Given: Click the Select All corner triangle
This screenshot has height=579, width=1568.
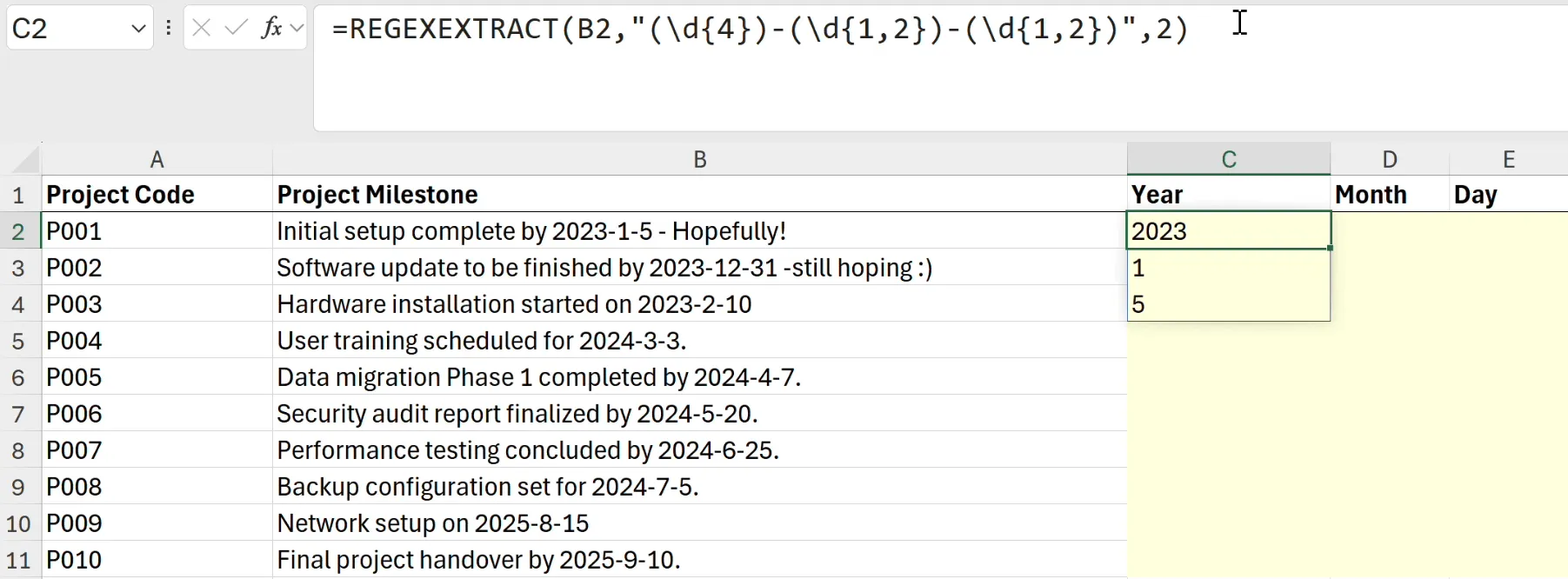Looking at the screenshot, I should pos(26,160).
